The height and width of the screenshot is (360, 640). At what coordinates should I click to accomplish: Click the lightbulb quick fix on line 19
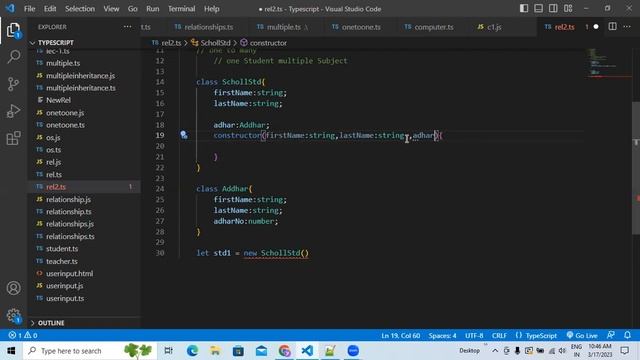coord(184,135)
